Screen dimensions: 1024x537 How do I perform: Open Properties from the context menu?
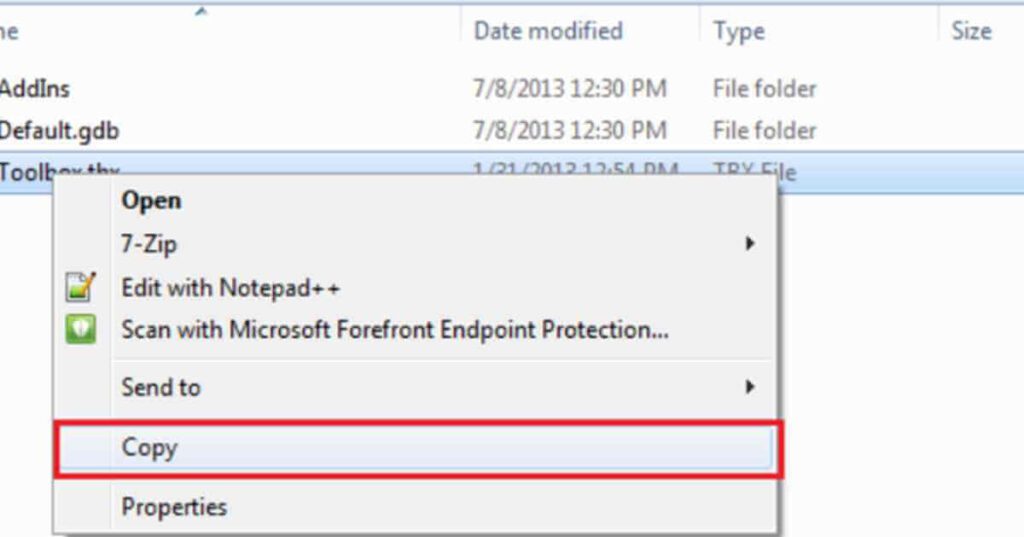pyautogui.click(x=174, y=507)
